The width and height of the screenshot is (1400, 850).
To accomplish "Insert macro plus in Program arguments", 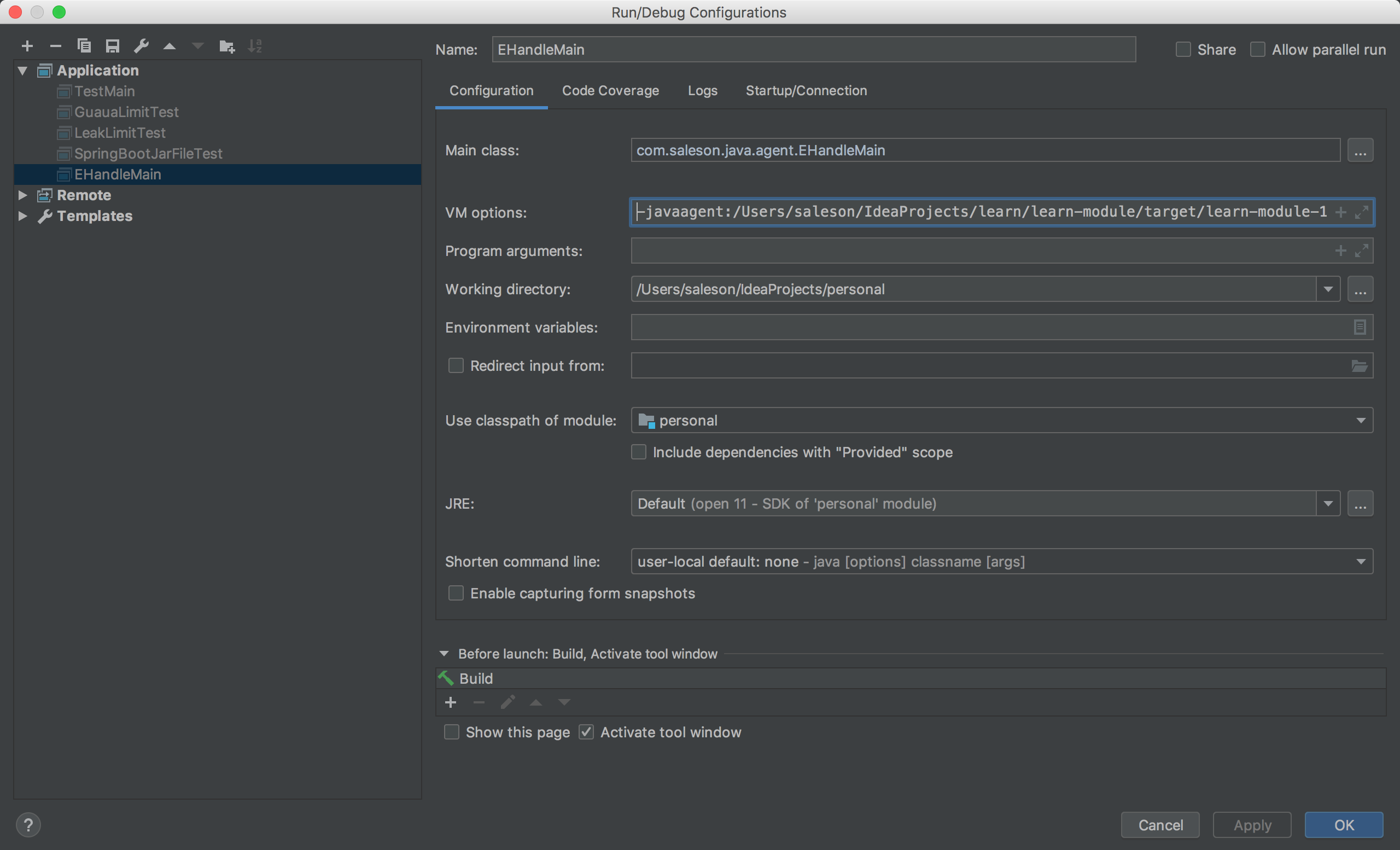I will click(x=1341, y=251).
